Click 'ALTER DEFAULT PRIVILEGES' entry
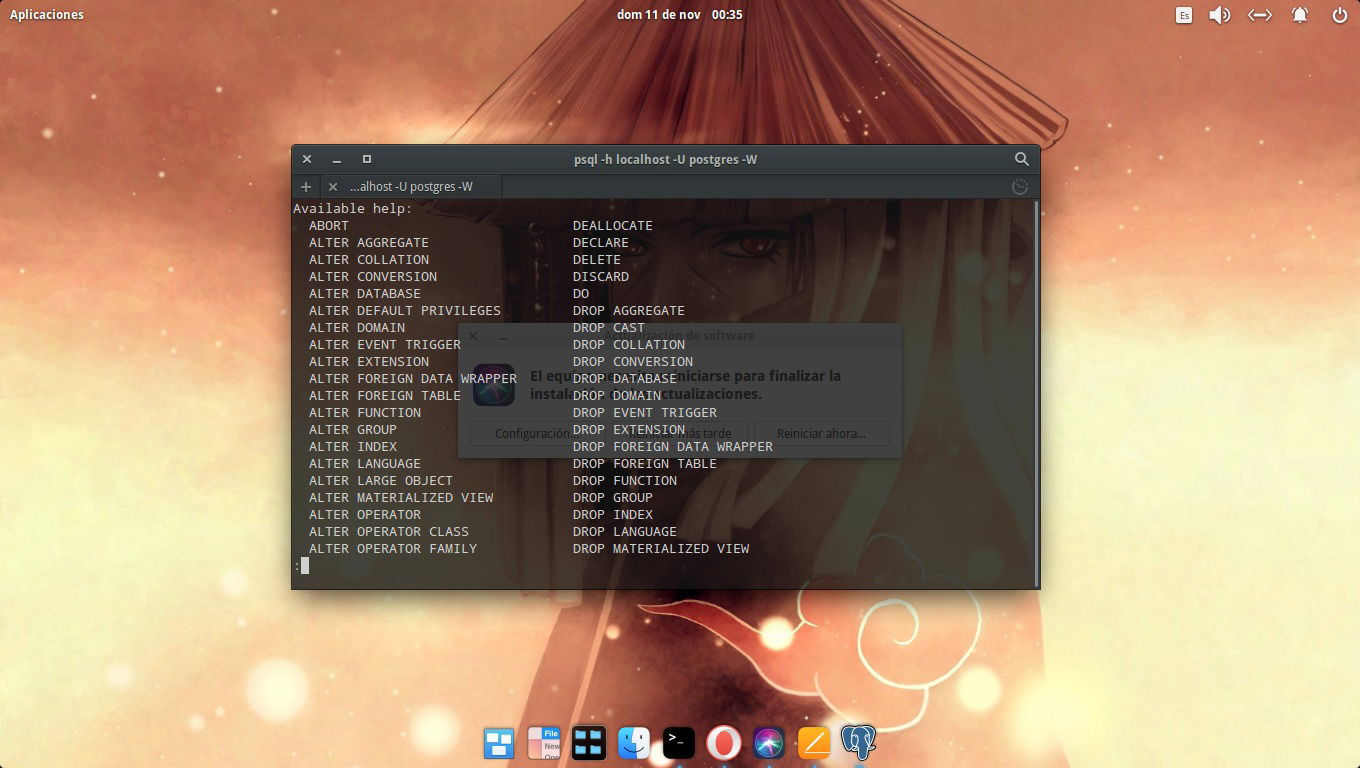1360x768 pixels. pyautogui.click(x=405, y=310)
